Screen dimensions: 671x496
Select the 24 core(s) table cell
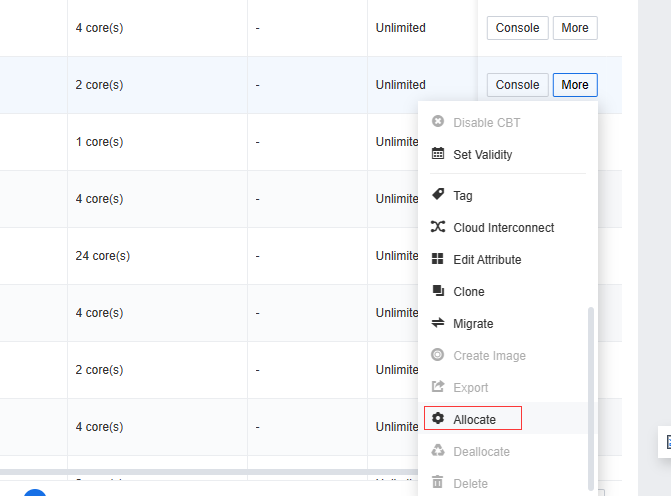(x=103, y=255)
